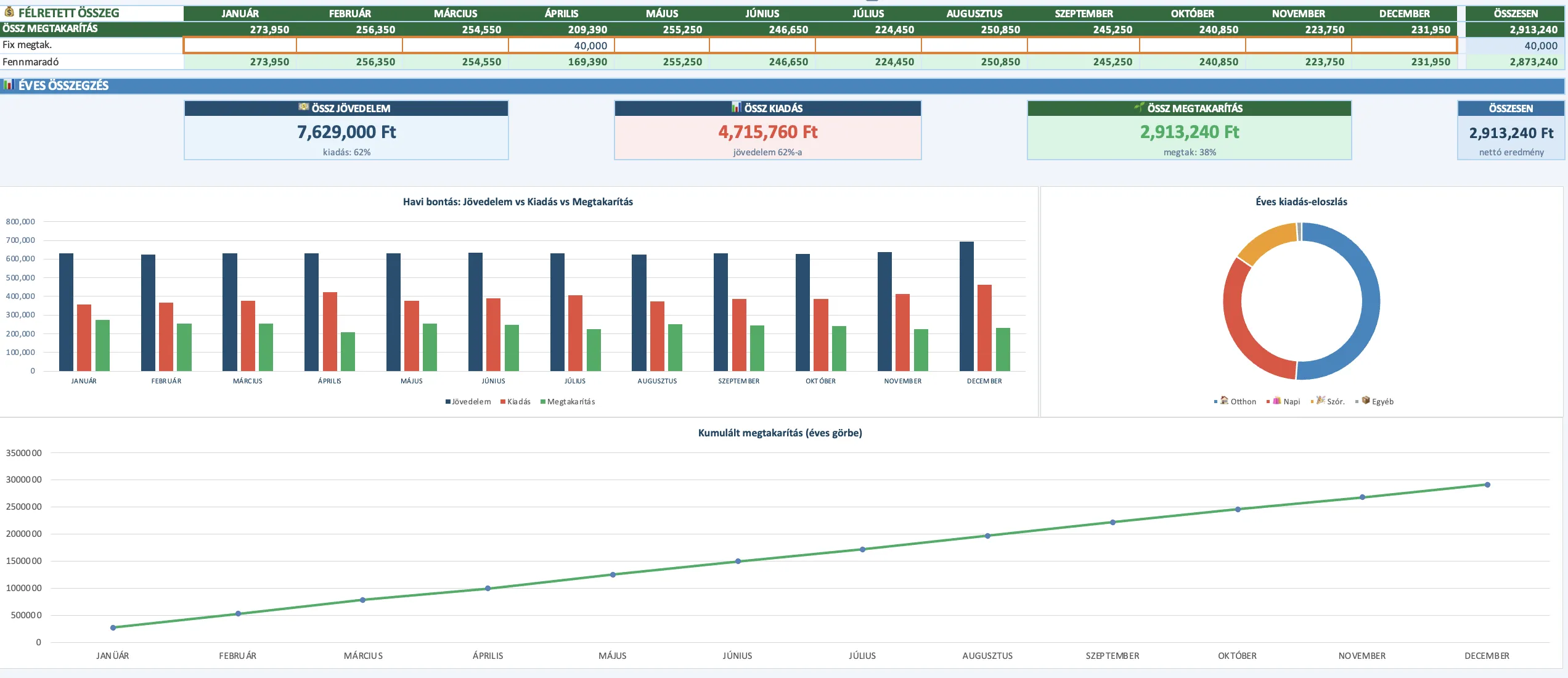Click the bar chart icon beside ÉVES ÖSSZEGZÉS

[9, 84]
